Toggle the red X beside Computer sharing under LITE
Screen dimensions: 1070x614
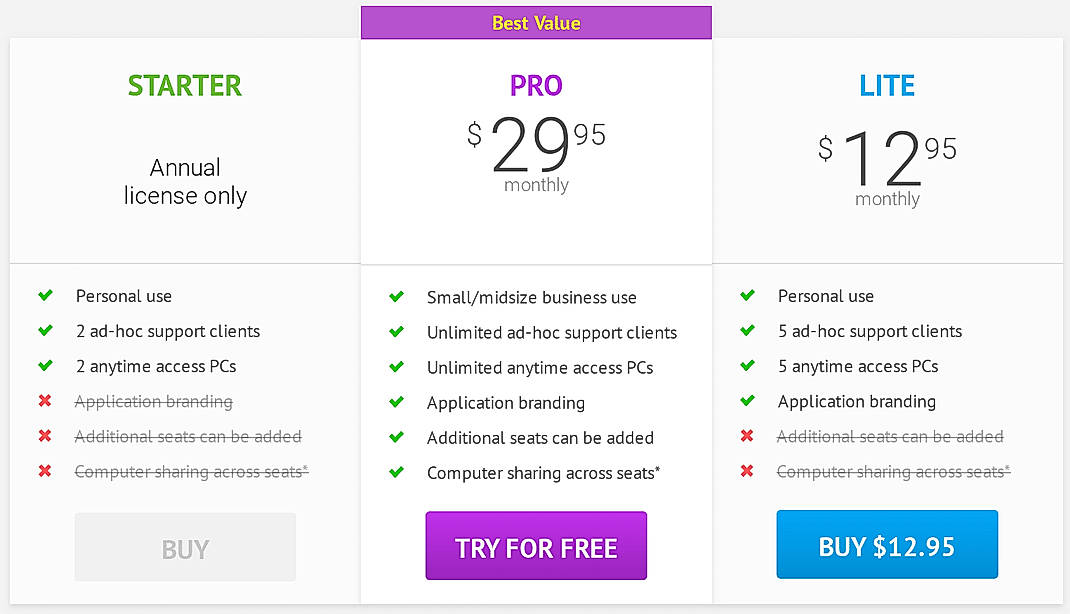pyautogui.click(x=747, y=471)
